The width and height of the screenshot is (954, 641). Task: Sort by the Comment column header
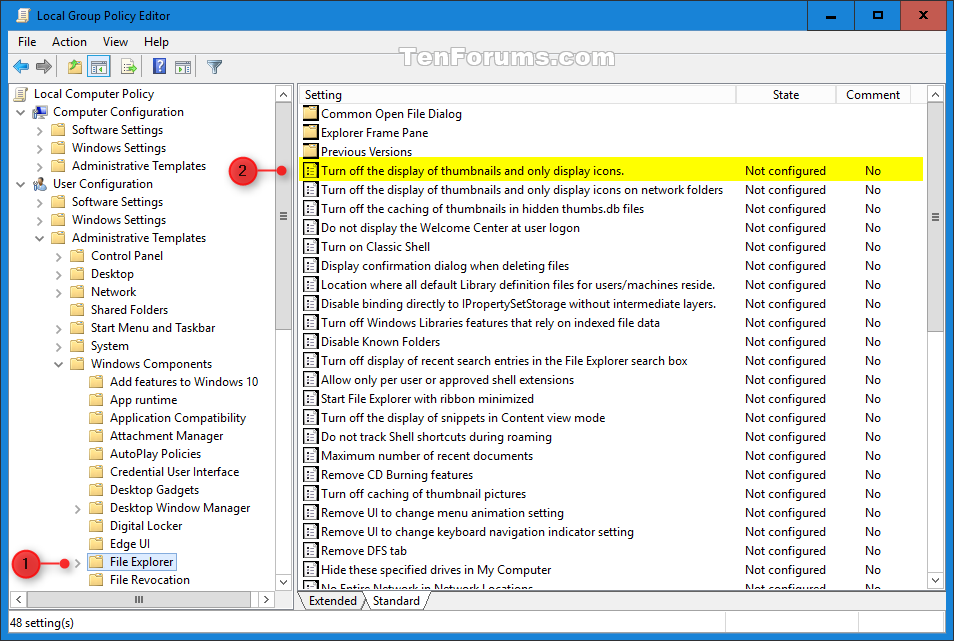pos(872,94)
